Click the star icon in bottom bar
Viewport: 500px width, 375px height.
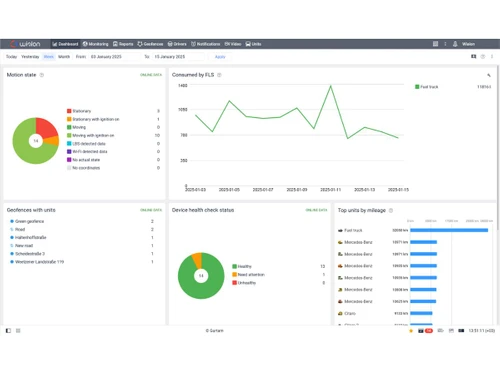pos(411,331)
